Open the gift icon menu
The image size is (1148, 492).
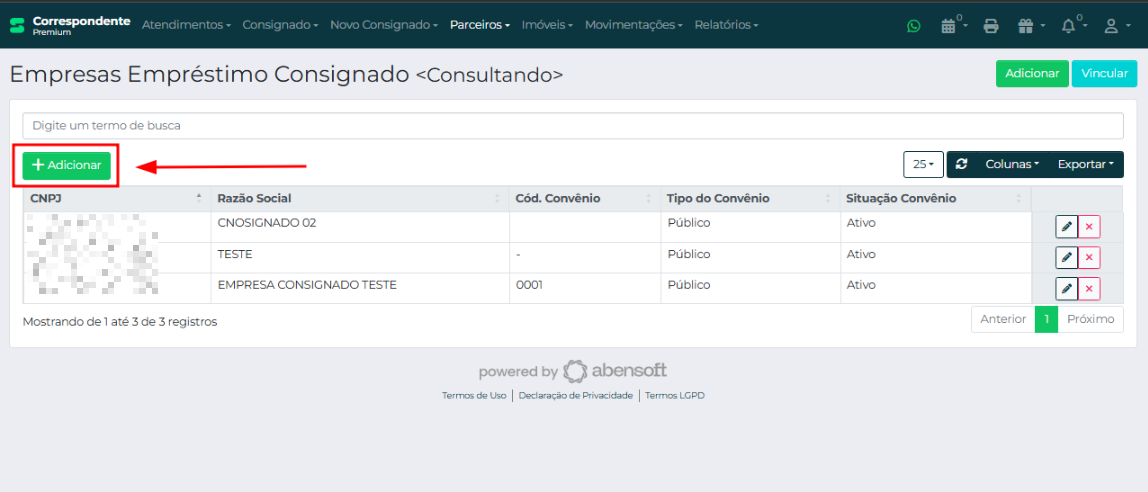pos(1031,26)
